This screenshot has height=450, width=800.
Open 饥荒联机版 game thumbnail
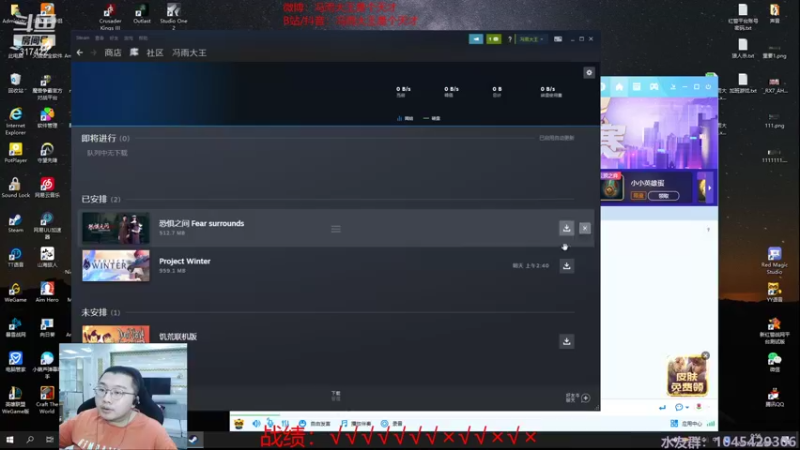116,334
